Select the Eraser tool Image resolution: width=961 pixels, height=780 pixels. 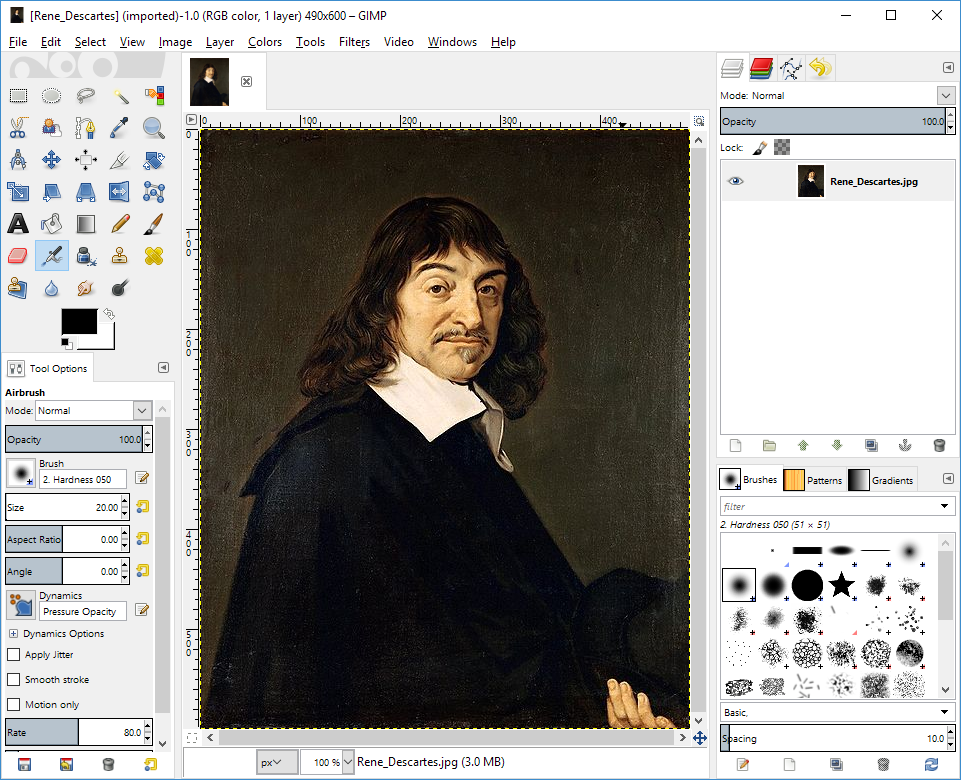pyautogui.click(x=18, y=256)
